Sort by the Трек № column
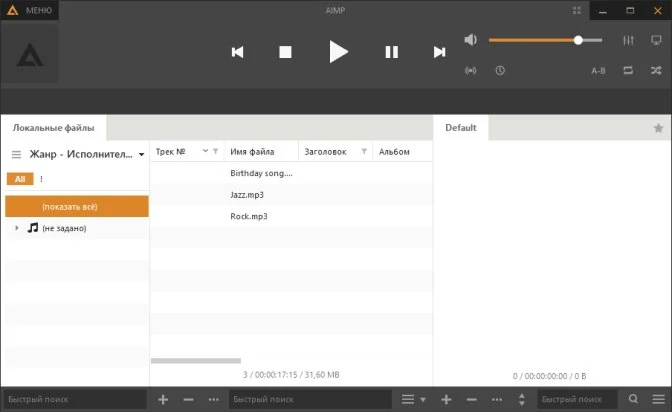Image resolution: width=672 pixels, height=412 pixels. coord(171,152)
